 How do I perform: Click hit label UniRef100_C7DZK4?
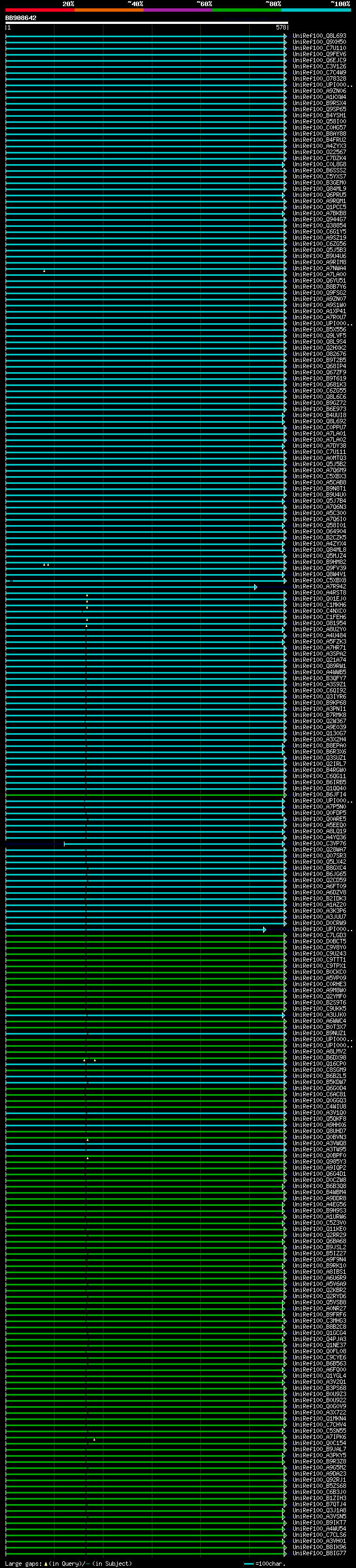319,159
